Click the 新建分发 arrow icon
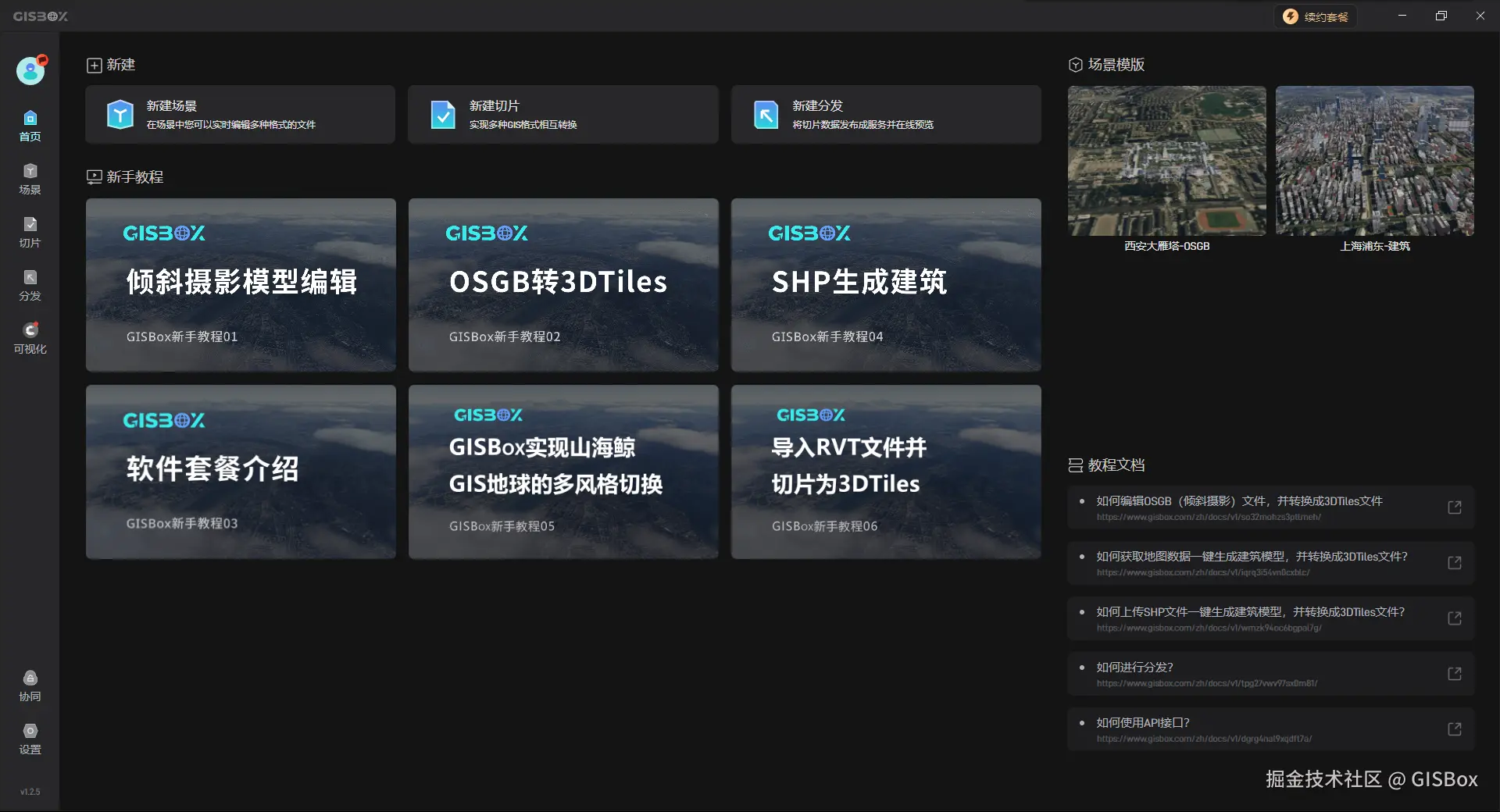The width and height of the screenshot is (1500, 812). pyautogui.click(x=766, y=115)
